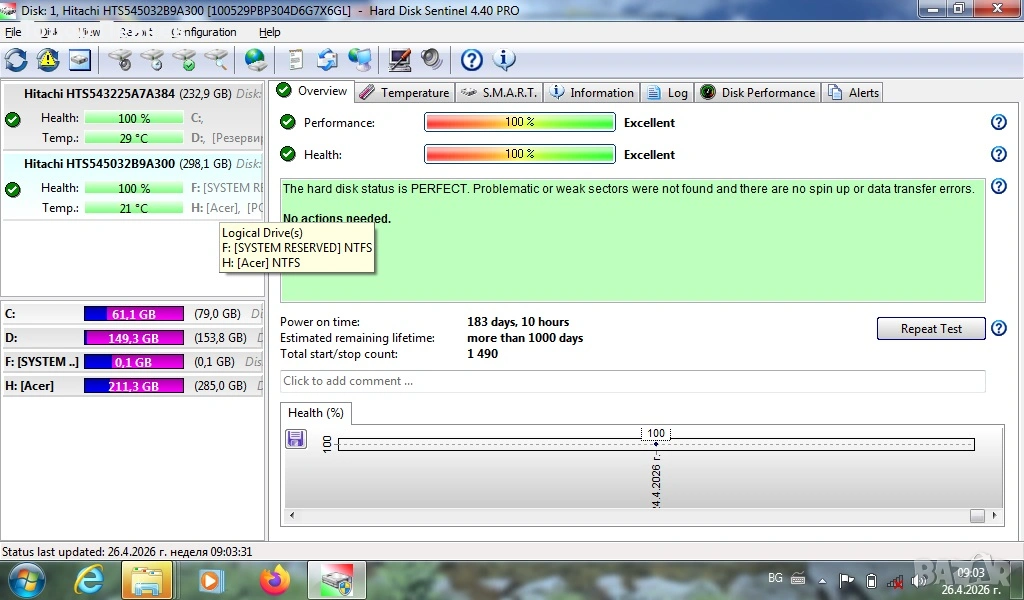Select the Hitachi HTS543225A7A384 disk entry
Screen dimensions: 1024x600
point(100,94)
